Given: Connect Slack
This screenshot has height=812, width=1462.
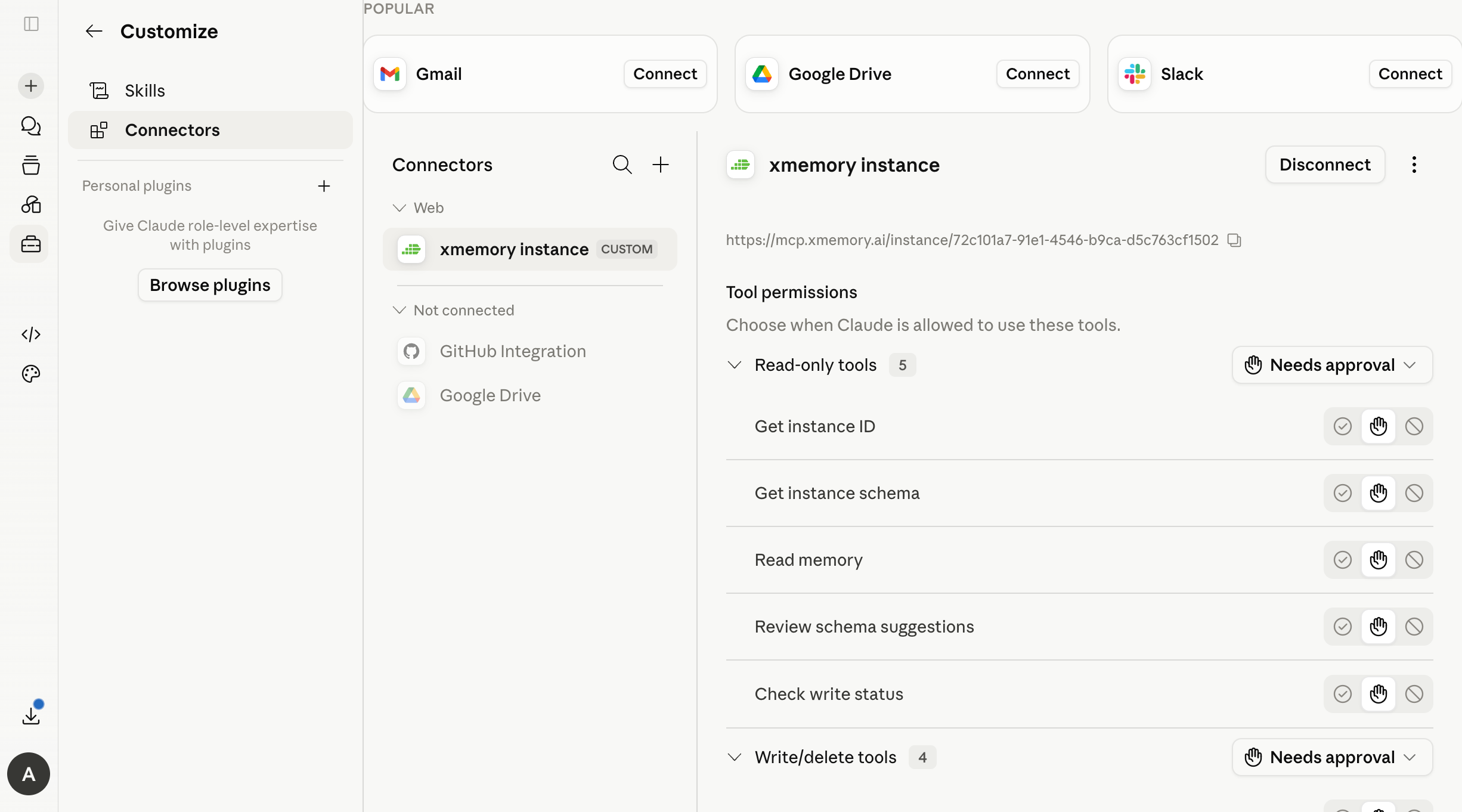Looking at the screenshot, I should 1410,74.
